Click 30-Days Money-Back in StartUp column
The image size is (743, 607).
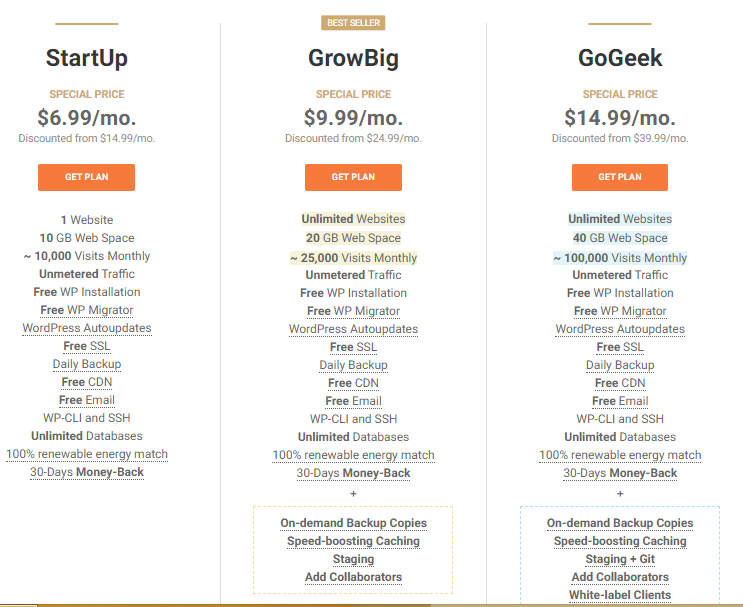pos(87,472)
